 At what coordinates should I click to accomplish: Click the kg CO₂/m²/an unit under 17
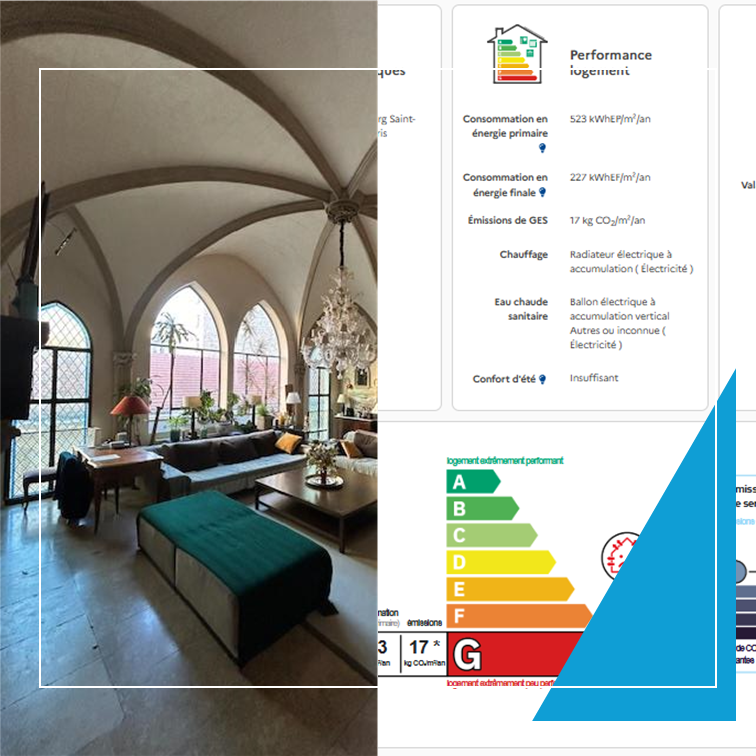[424, 663]
